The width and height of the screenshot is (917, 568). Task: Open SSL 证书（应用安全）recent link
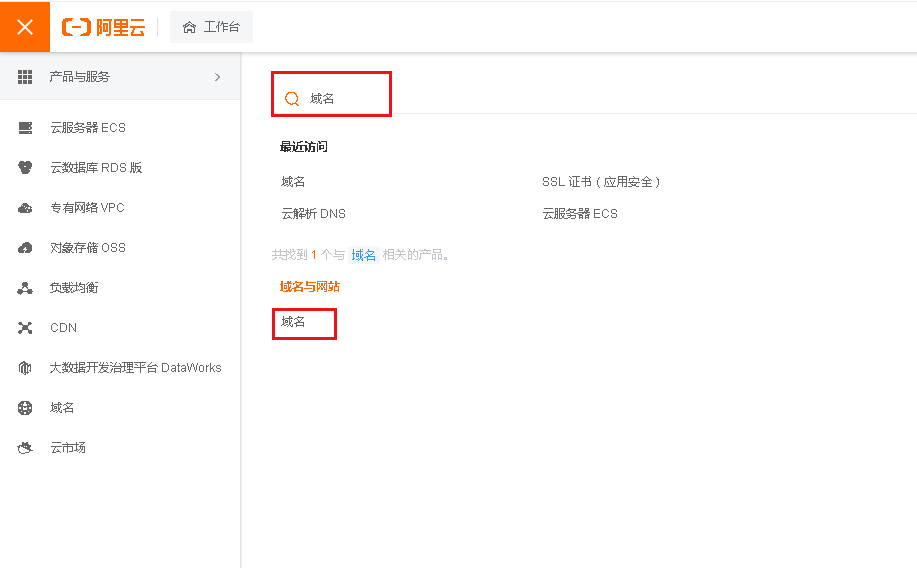(601, 182)
